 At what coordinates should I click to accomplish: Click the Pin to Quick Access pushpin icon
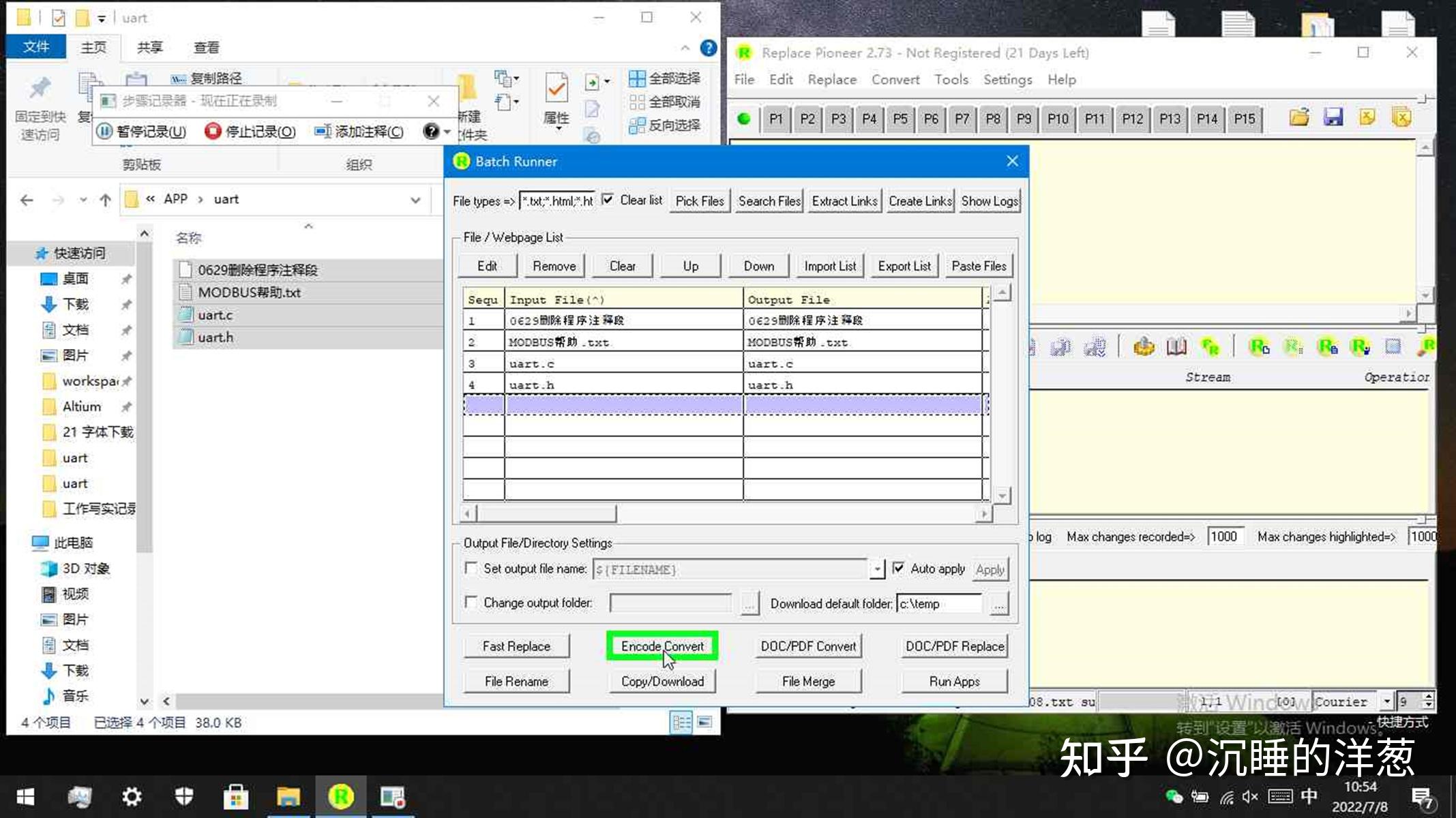pyautogui.click(x=40, y=88)
